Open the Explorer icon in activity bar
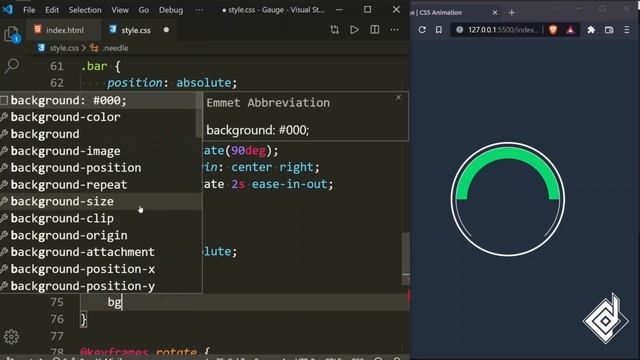This screenshot has width=640, height=360. 12,35
